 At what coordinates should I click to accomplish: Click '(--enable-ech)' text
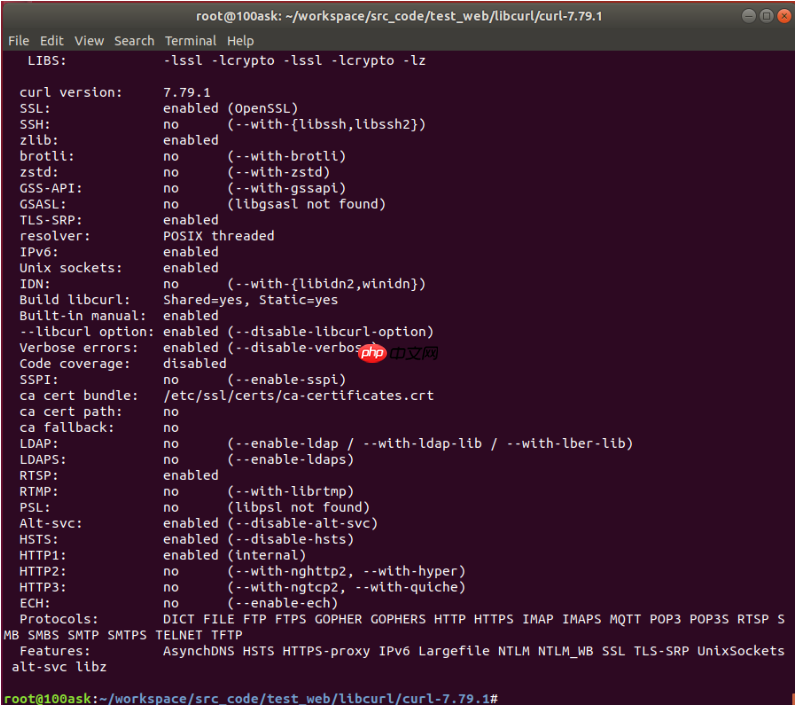pyautogui.click(x=283, y=603)
